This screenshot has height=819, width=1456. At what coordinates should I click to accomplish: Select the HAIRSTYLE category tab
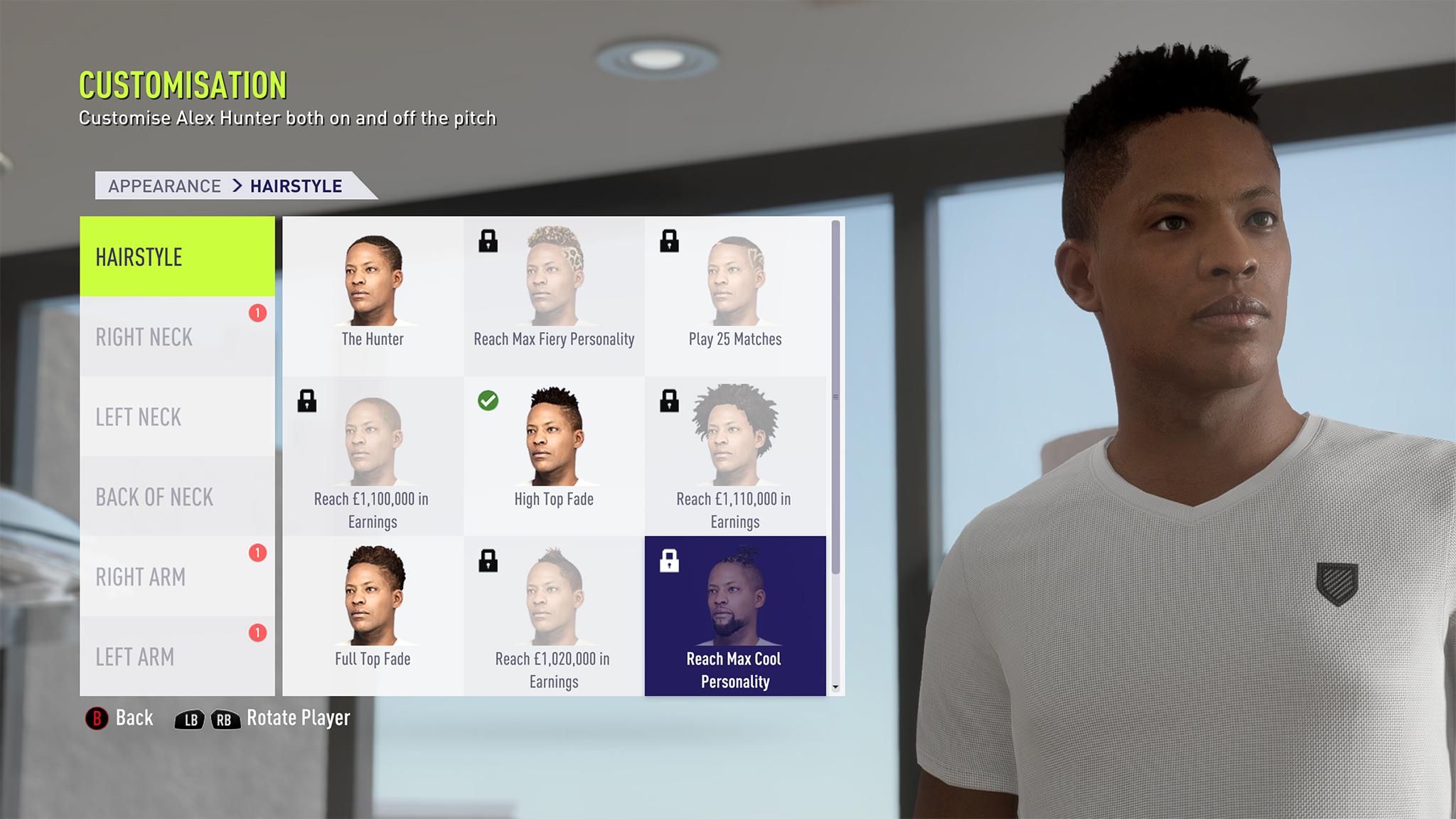pyautogui.click(x=176, y=257)
